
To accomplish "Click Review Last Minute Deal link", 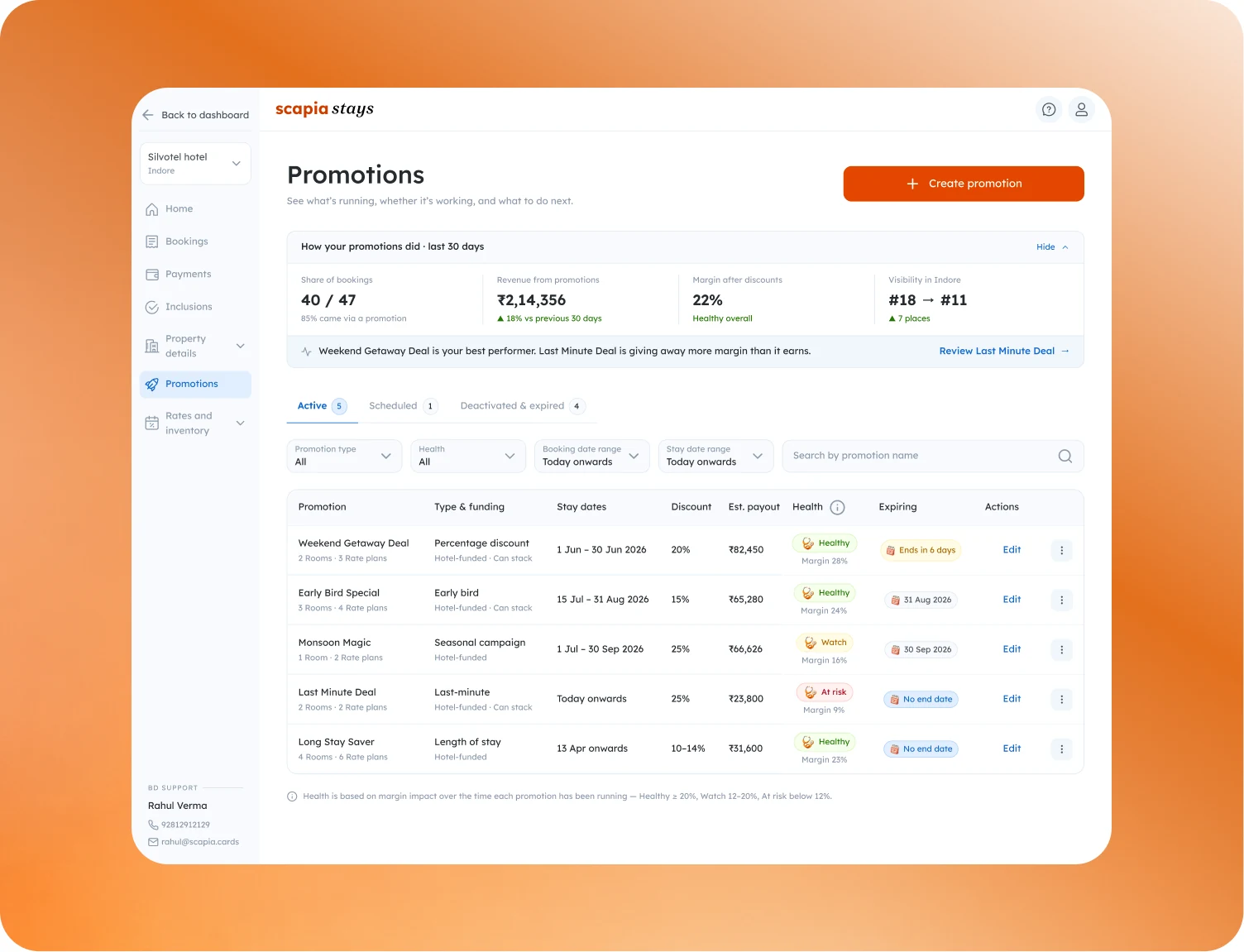I will [x=1004, y=352].
